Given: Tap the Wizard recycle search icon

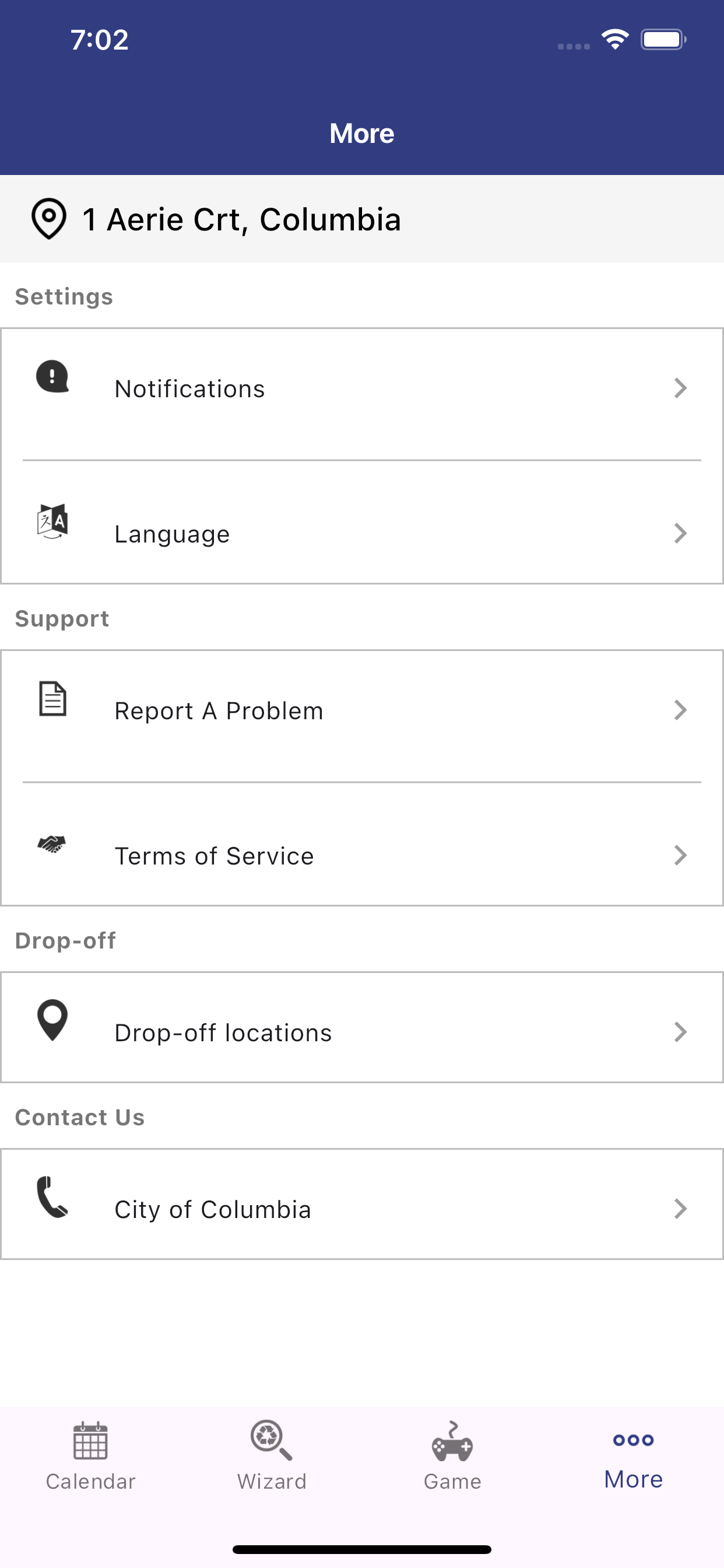Looking at the screenshot, I should tap(271, 1440).
